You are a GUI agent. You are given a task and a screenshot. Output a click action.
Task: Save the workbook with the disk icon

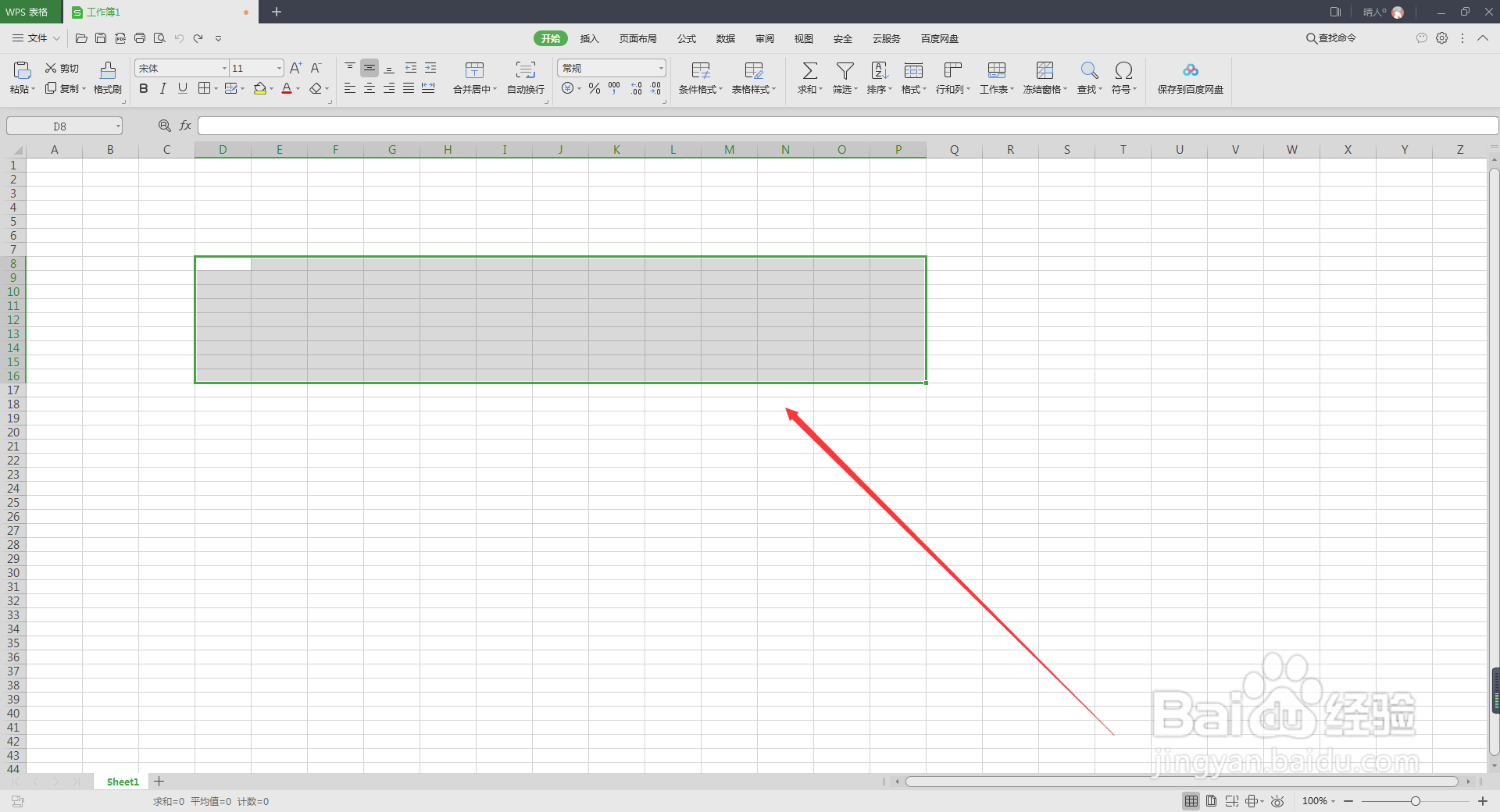101,37
